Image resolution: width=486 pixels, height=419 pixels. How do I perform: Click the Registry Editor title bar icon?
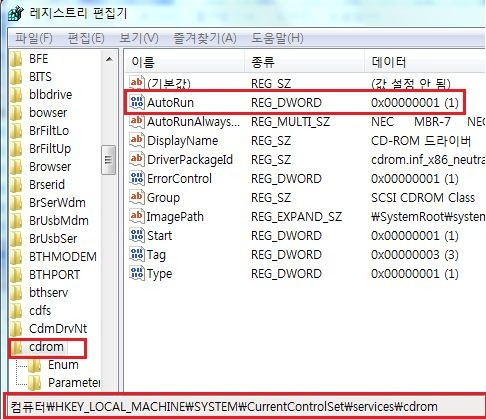[16, 13]
